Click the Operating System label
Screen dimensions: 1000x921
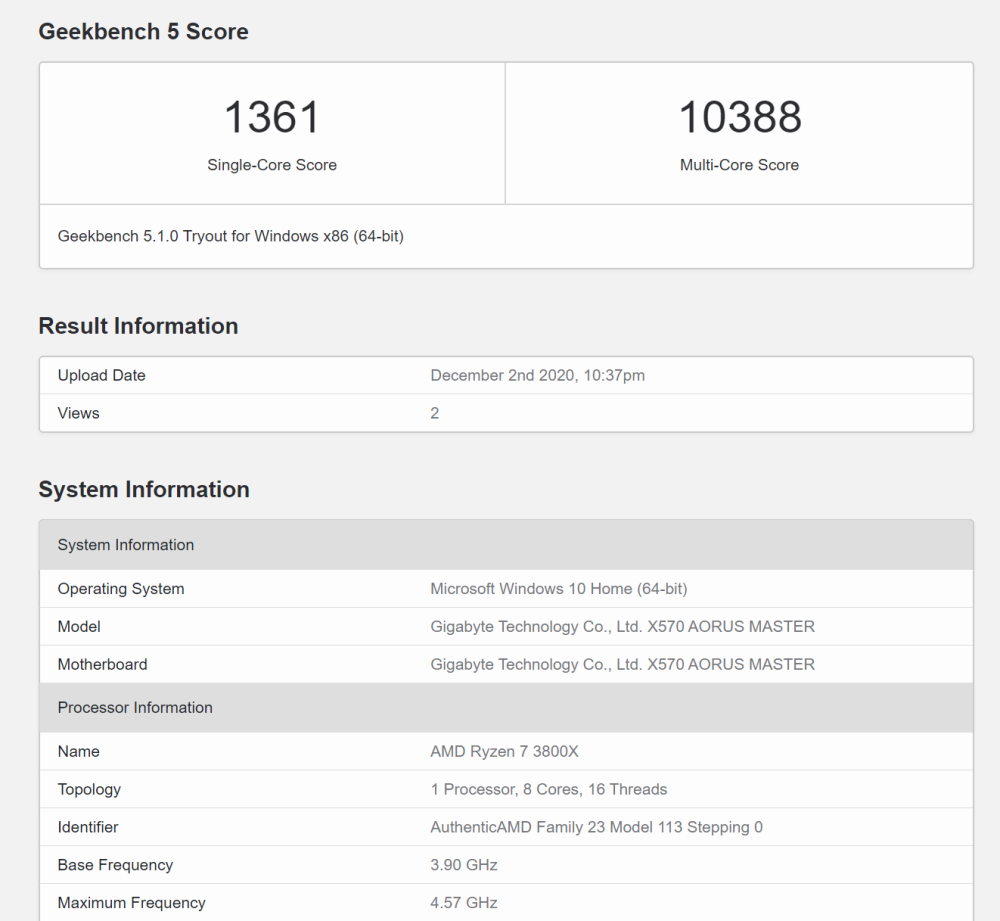tap(121, 588)
